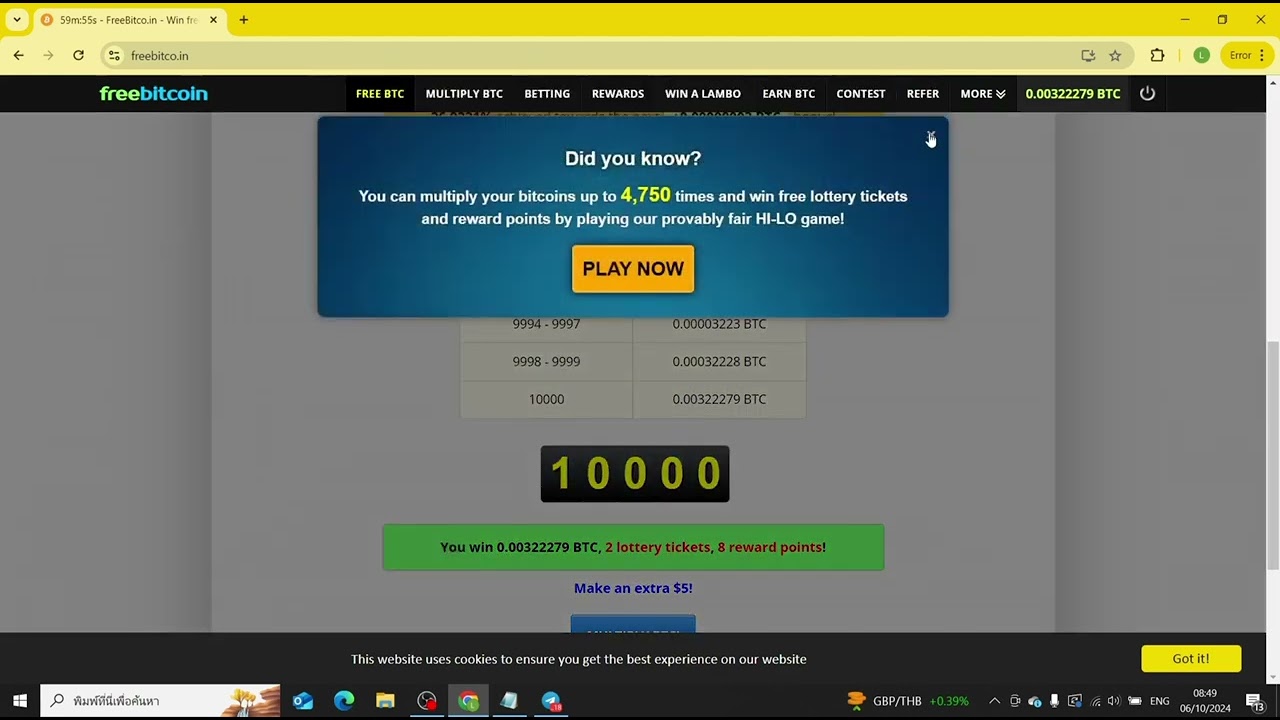Open the screen recorder taskbar icon

[x=427, y=701]
